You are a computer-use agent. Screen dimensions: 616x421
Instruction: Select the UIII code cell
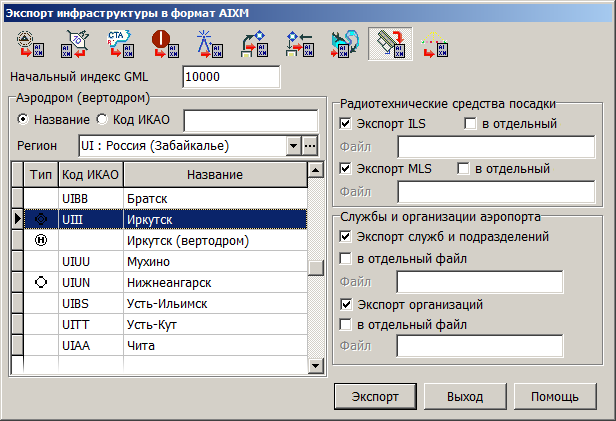(x=91, y=219)
